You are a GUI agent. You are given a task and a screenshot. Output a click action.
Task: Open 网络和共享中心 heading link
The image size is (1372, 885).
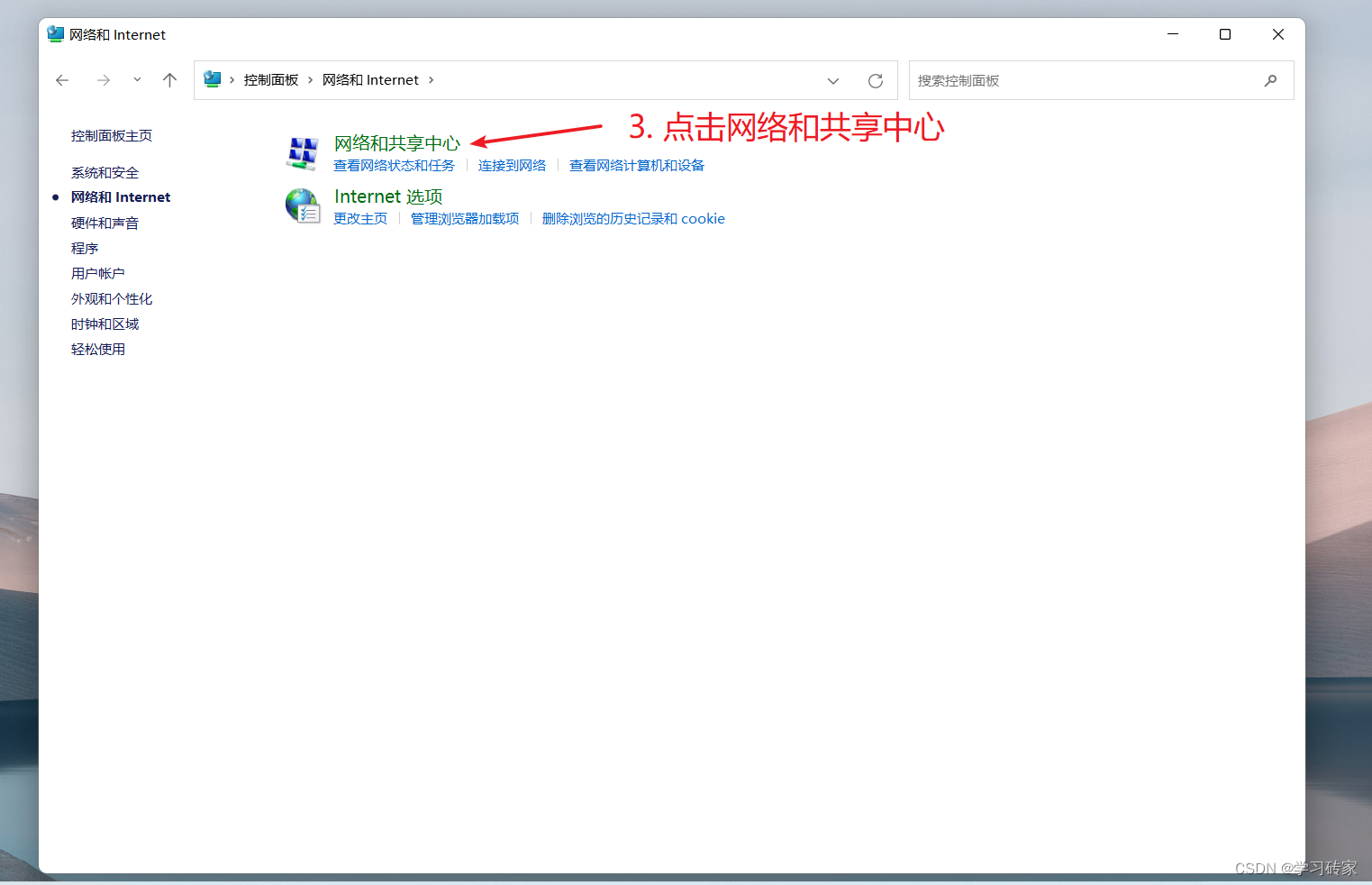397,143
